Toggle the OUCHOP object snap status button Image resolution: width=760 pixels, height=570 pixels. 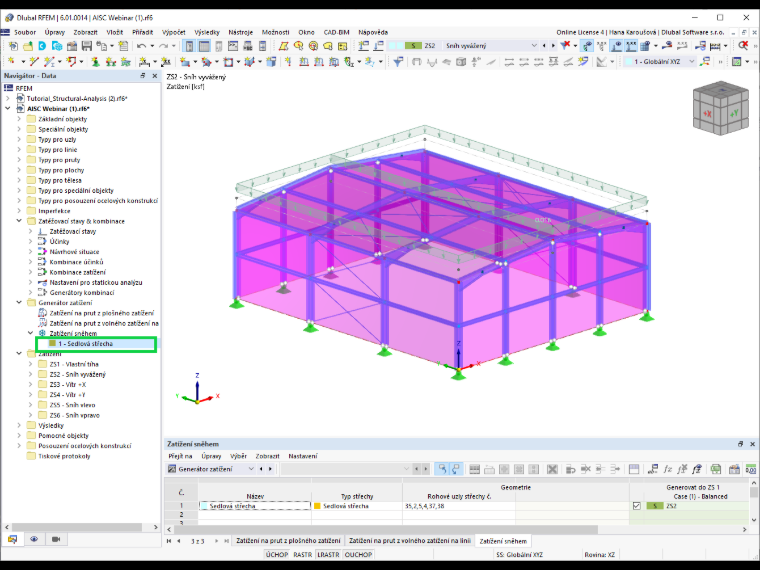[358, 554]
